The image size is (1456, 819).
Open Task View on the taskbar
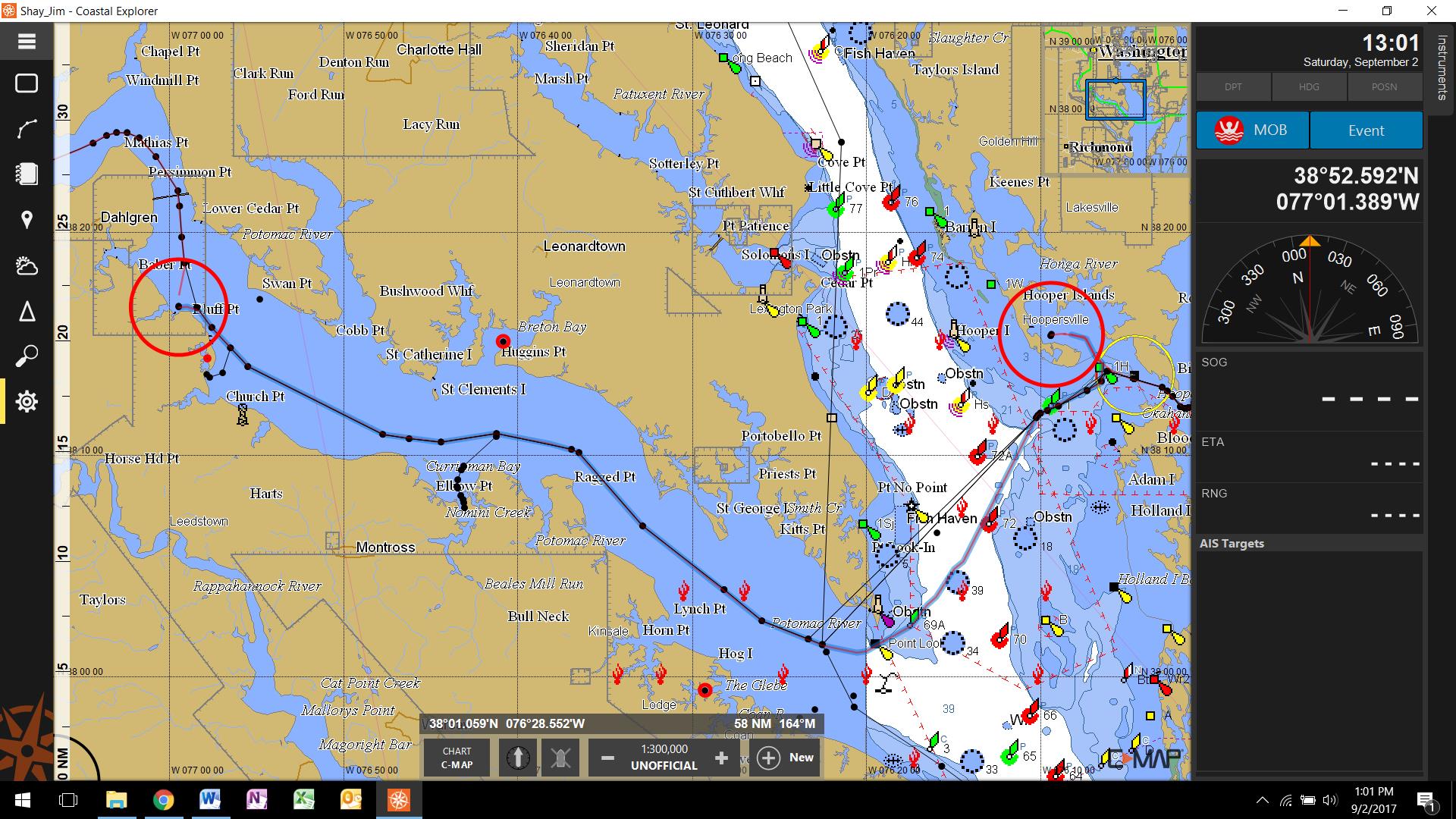pos(68,800)
